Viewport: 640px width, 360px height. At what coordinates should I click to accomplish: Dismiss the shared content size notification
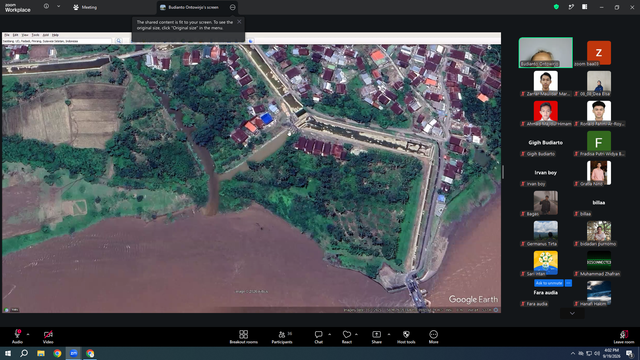click(x=239, y=22)
